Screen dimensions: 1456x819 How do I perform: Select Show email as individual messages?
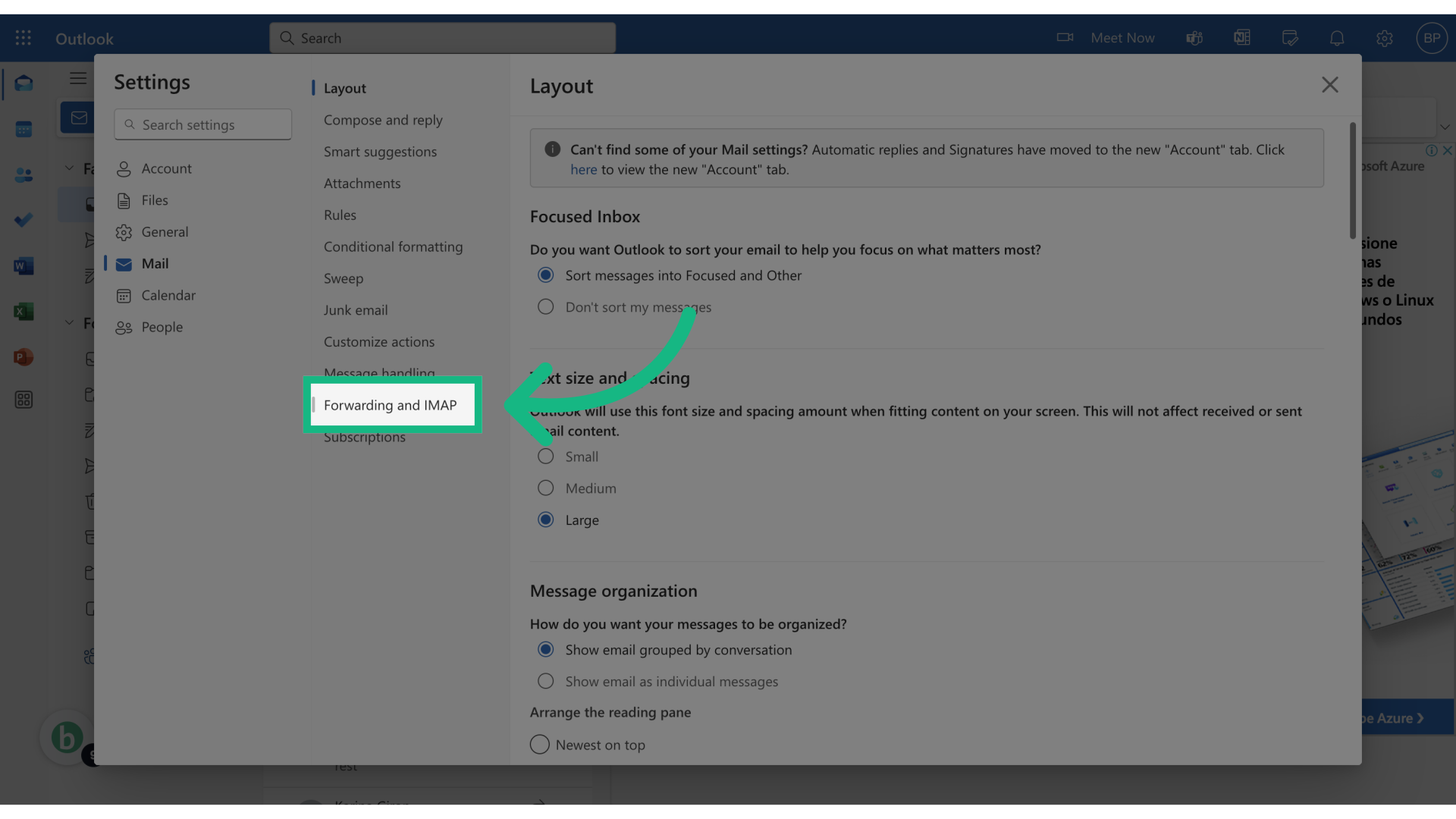coord(546,682)
